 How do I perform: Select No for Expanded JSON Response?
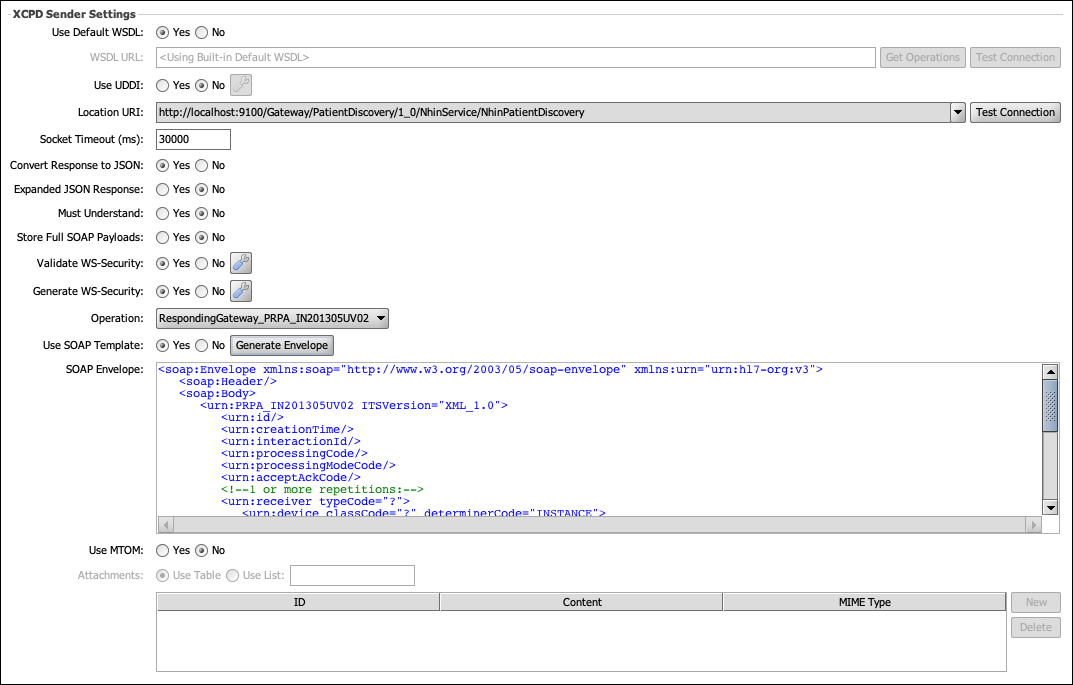tap(201, 190)
